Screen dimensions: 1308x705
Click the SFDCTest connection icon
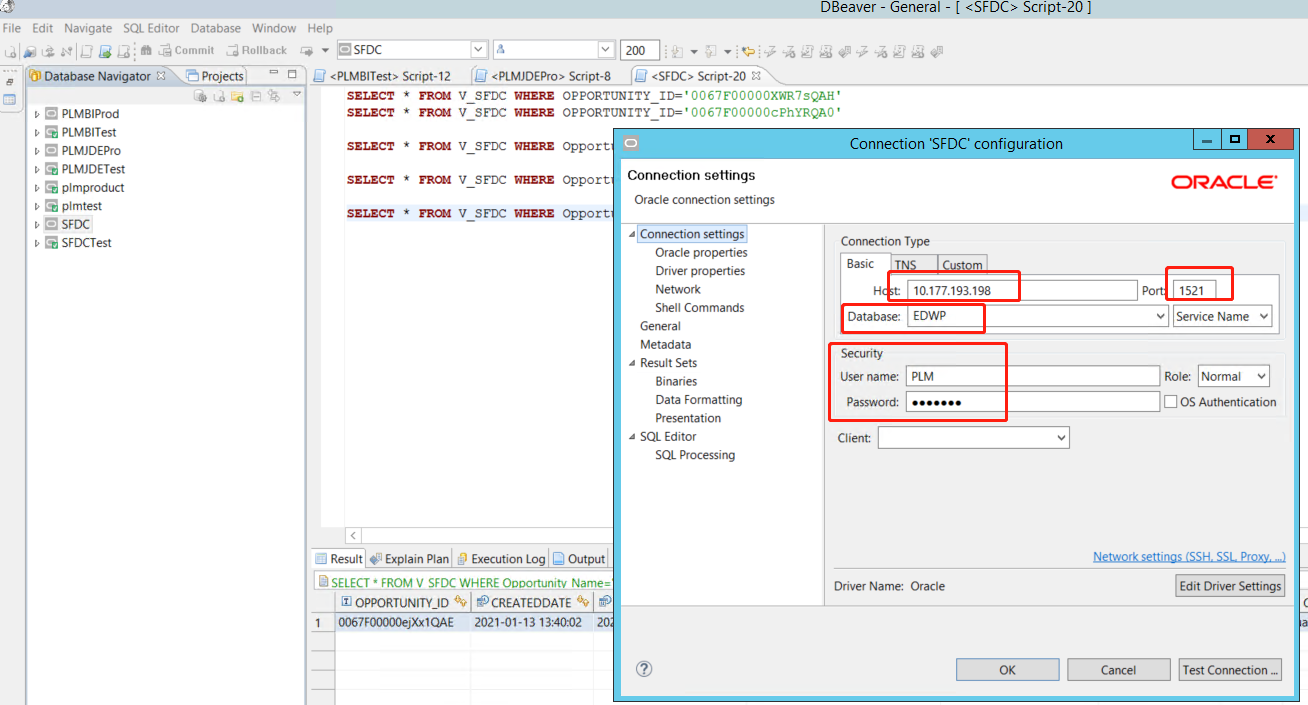tap(51, 243)
